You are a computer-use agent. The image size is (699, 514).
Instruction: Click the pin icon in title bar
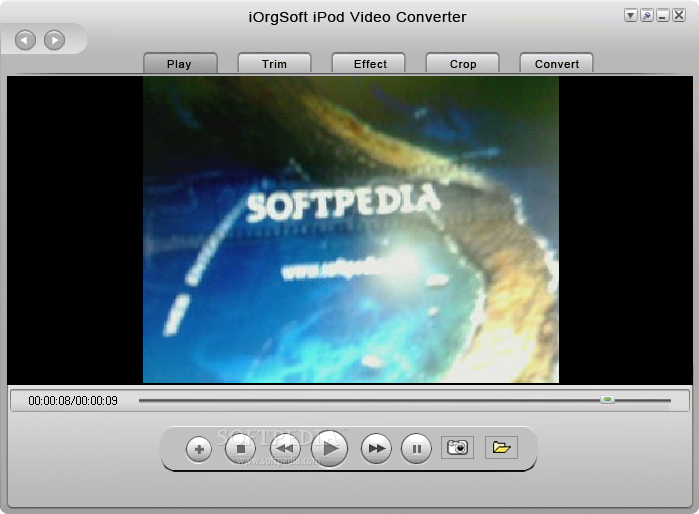click(x=646, y=16)
